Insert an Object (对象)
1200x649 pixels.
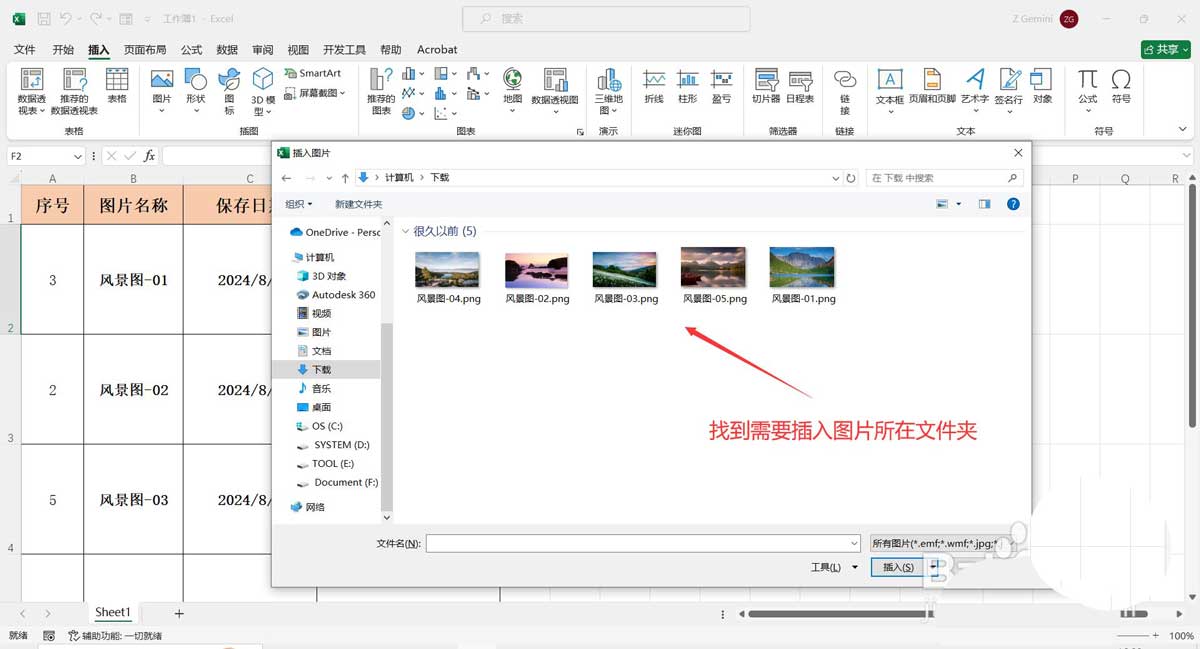pyautogui.click(x=1042, y=87)
